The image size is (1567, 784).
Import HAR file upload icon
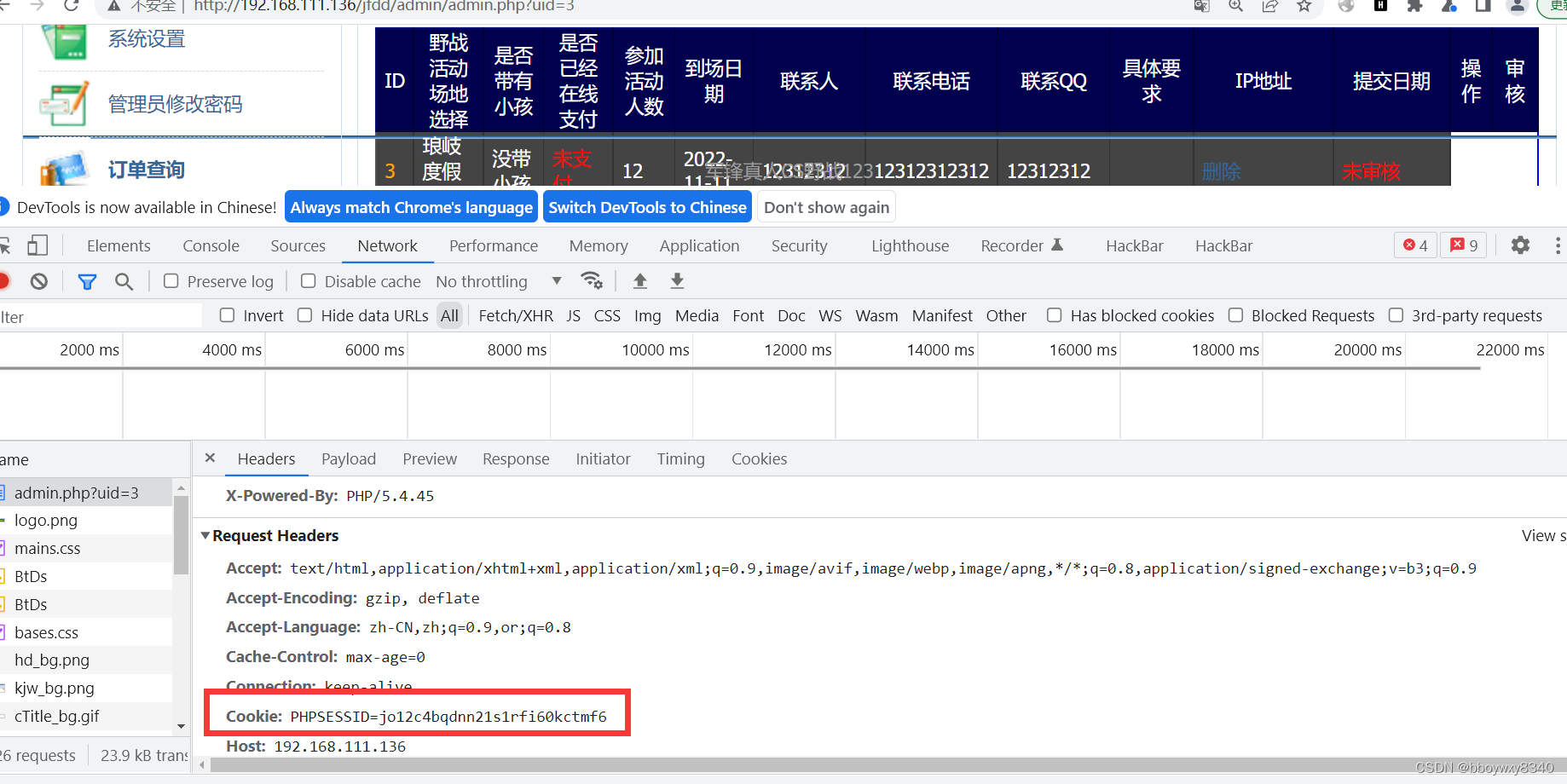pos(640,280)
